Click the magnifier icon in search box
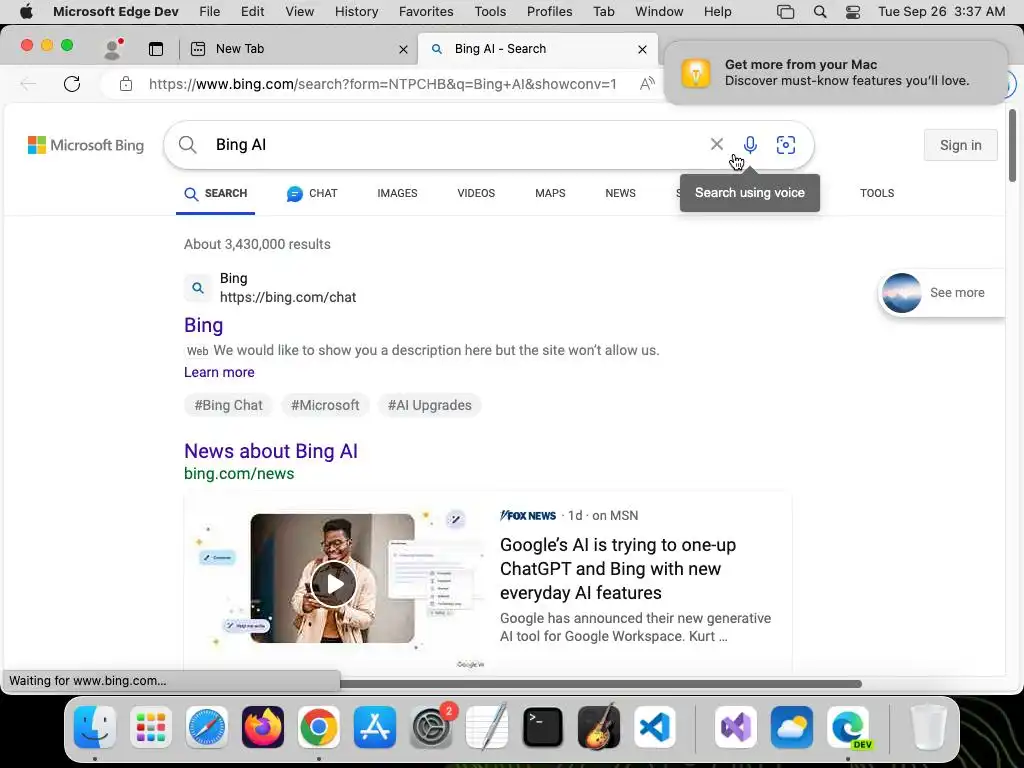This screenshot has height=768, width=1024. 187,144
